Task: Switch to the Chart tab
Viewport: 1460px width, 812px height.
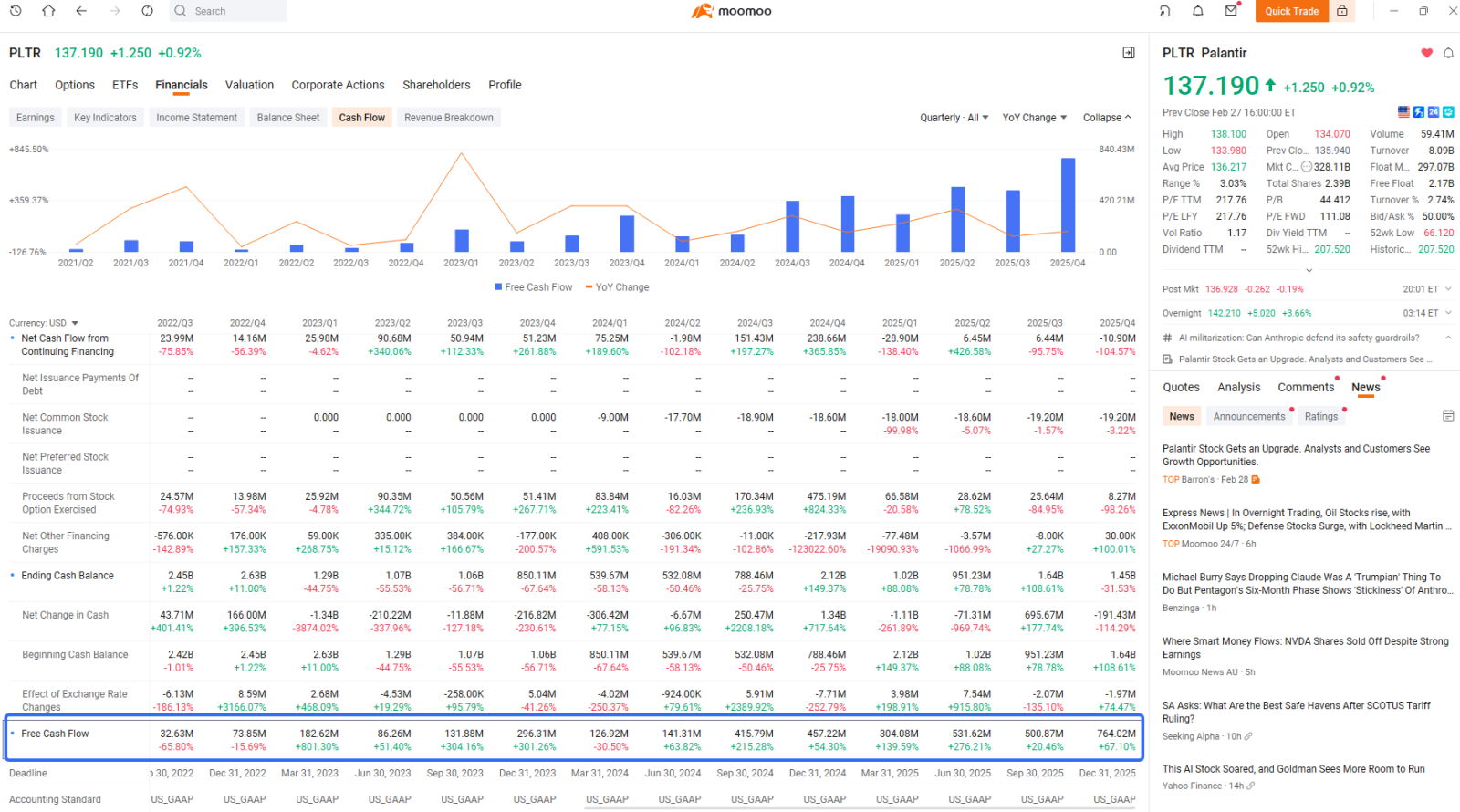Action: (x=24, y=85)
